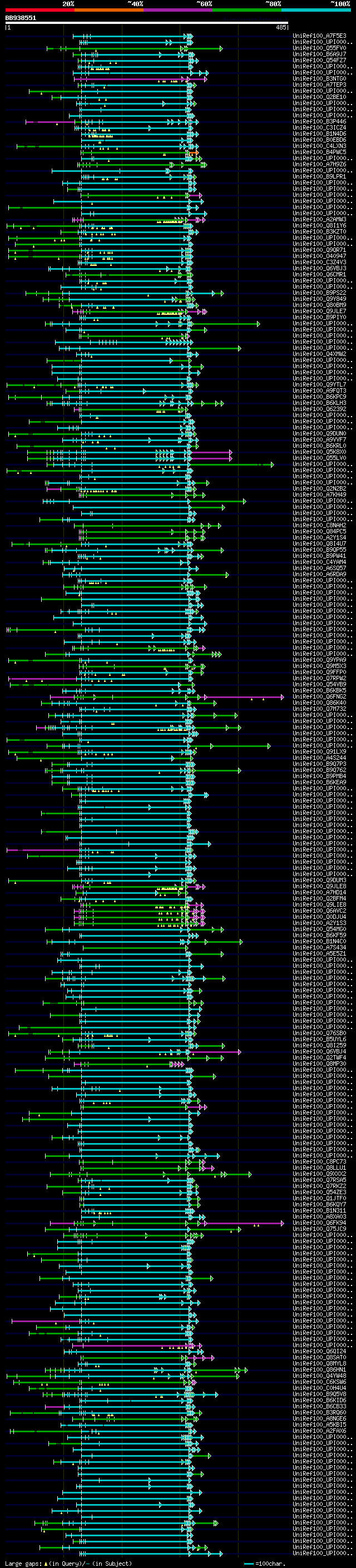Select hit label UniRef100_B6KPC9
This screenshot has width=356, height=1568.
click(319, 397)
